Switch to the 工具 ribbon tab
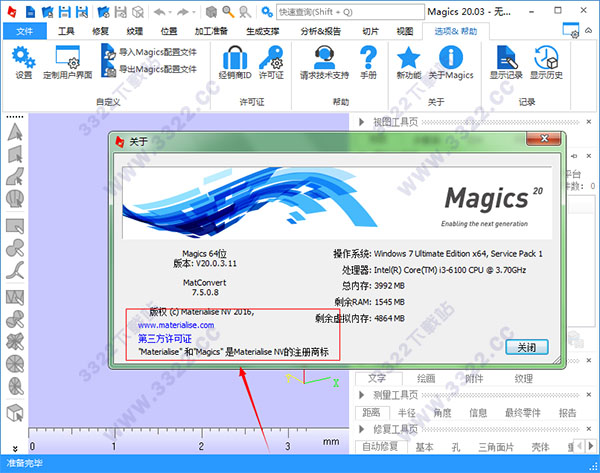The height and width of the screenshot is (473, 600). pyautogui.click(x=66, y=31)
